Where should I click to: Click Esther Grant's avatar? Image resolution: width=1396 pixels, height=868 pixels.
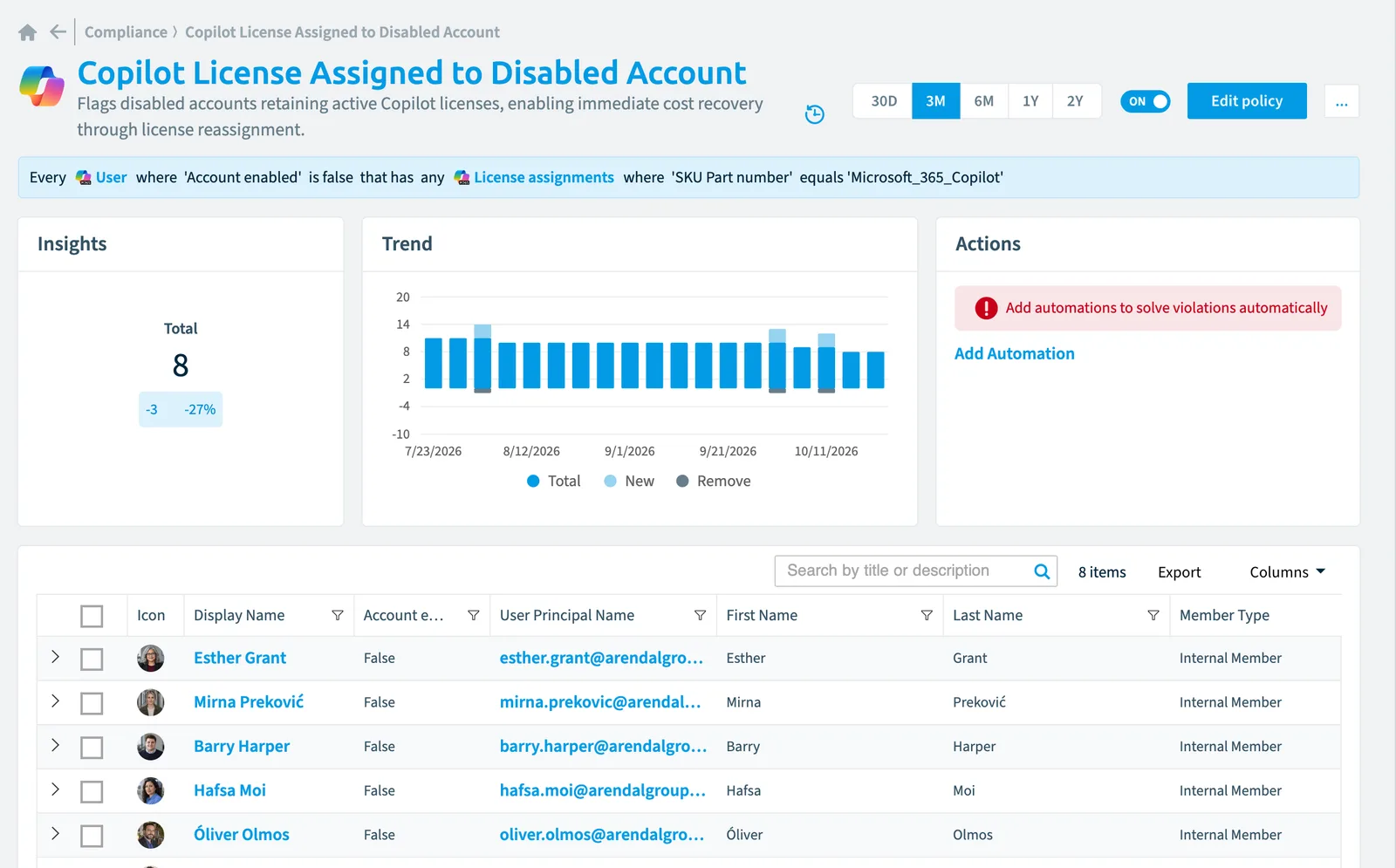(x=151, y=658)
